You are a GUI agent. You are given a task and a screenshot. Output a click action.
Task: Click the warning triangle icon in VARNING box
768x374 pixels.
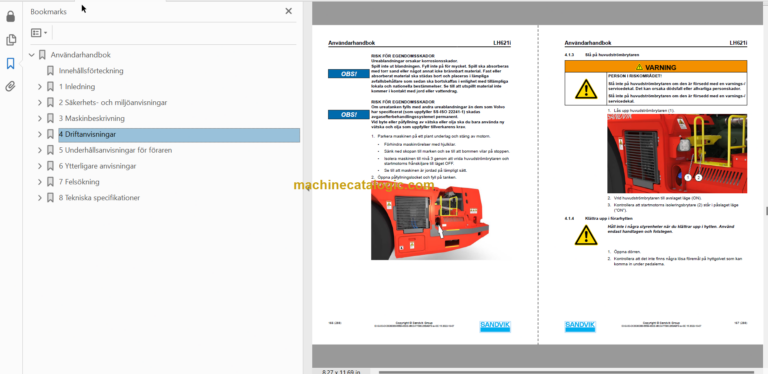[x=586, y=90]
